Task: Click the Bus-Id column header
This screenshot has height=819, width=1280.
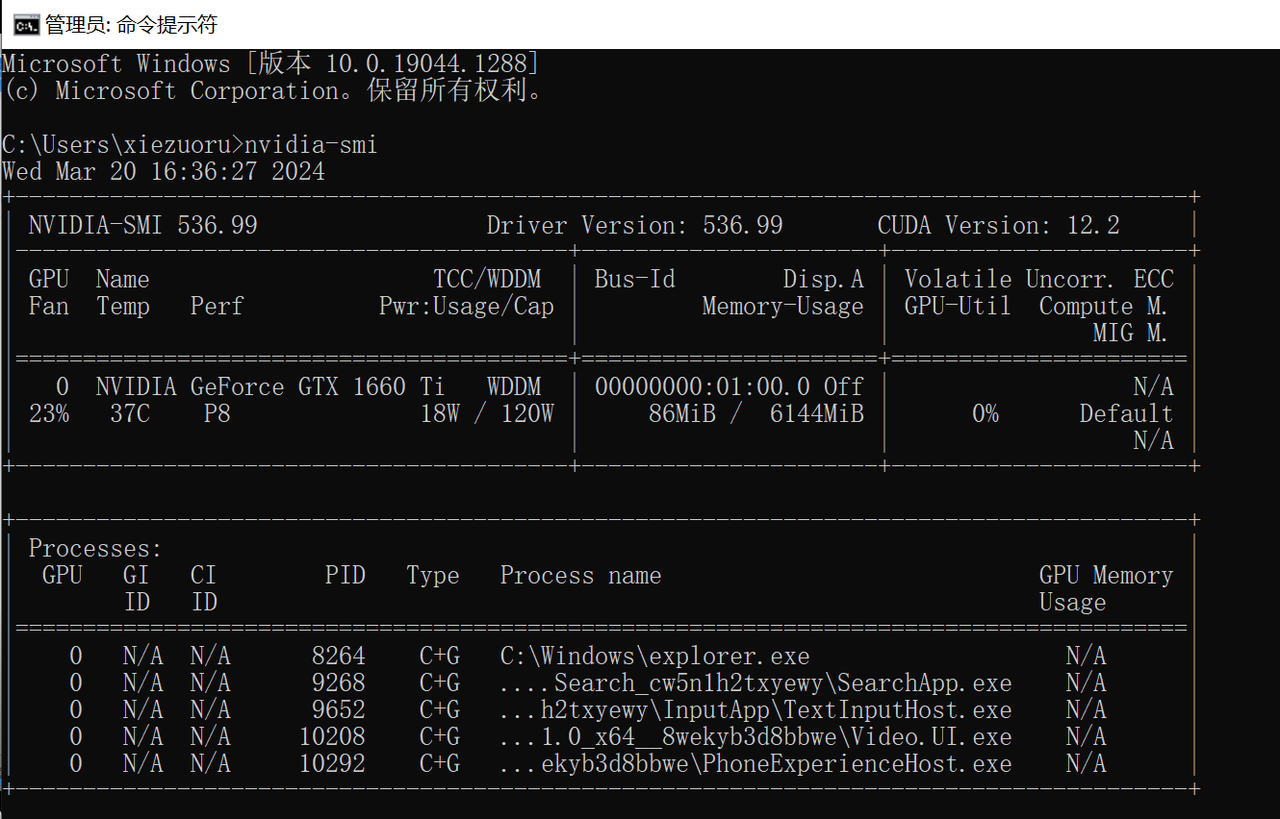Action: click(635, 279)
